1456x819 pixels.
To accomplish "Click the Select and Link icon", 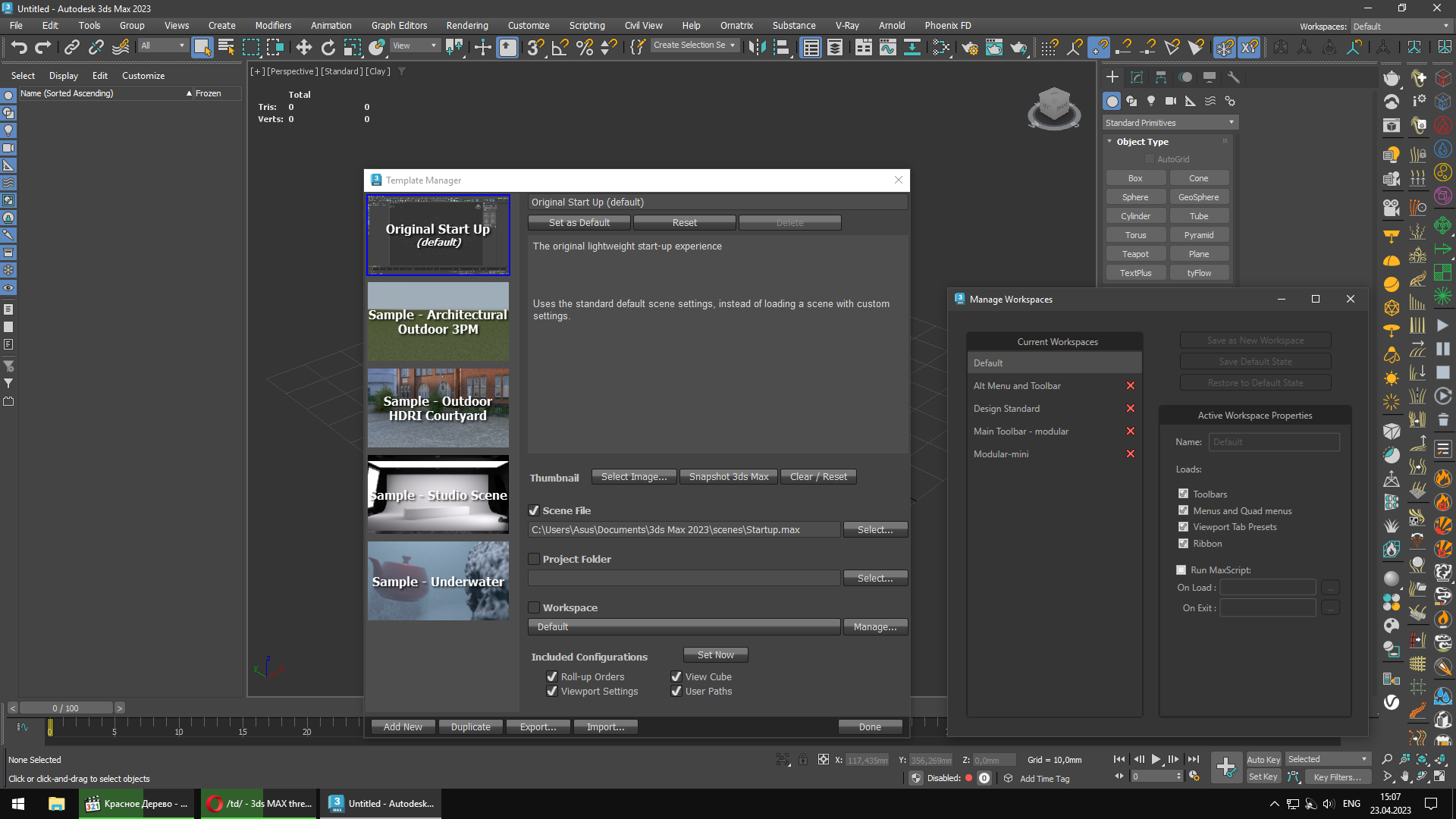I will click(71, 47).
